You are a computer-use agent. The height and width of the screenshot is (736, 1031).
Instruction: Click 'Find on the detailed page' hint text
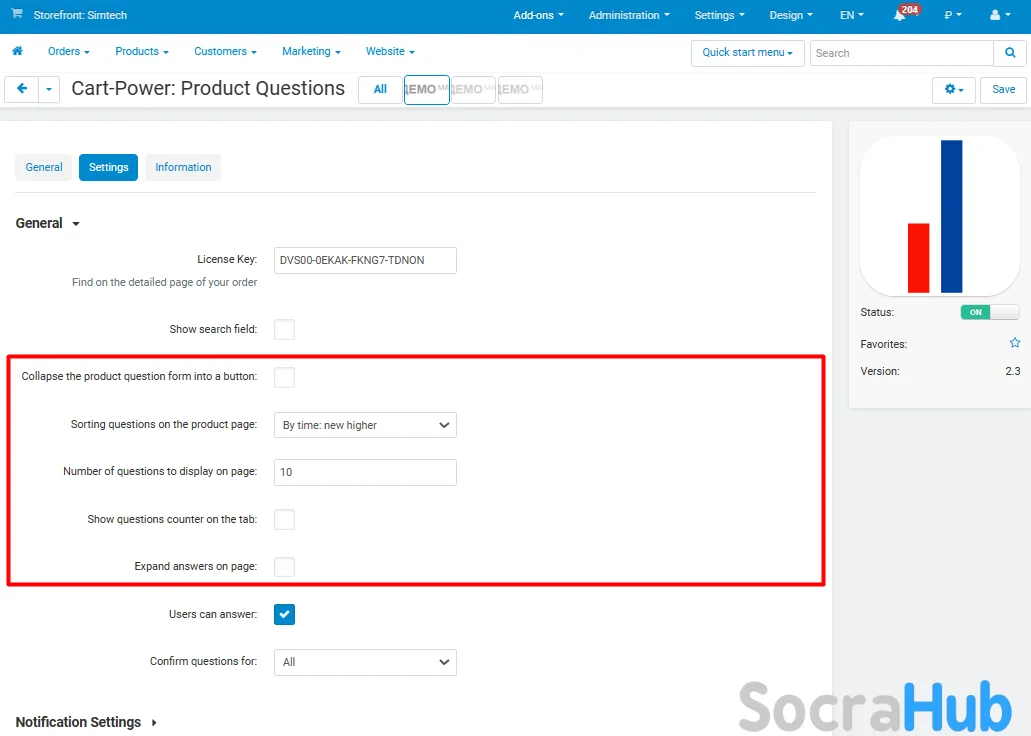pyautogui.click(x=164, y=282)
